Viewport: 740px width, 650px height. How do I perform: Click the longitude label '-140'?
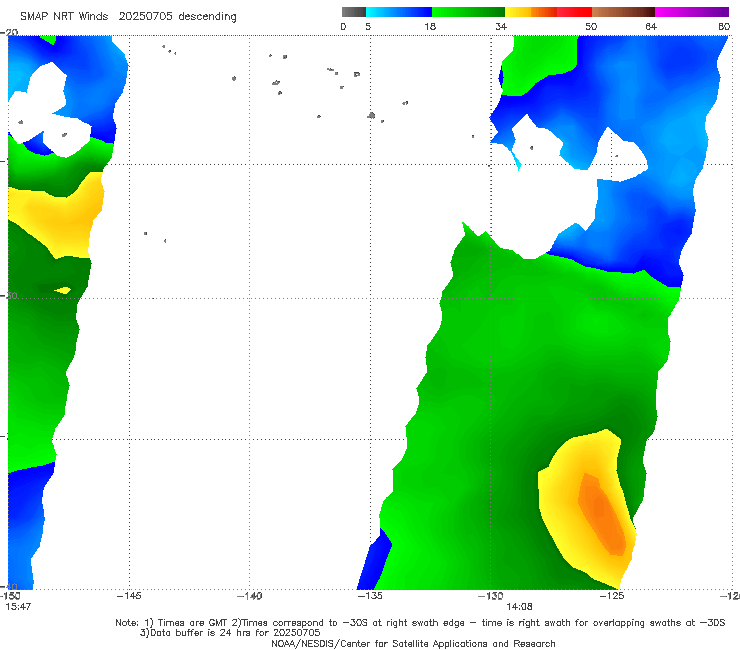[x=249, y=596]
